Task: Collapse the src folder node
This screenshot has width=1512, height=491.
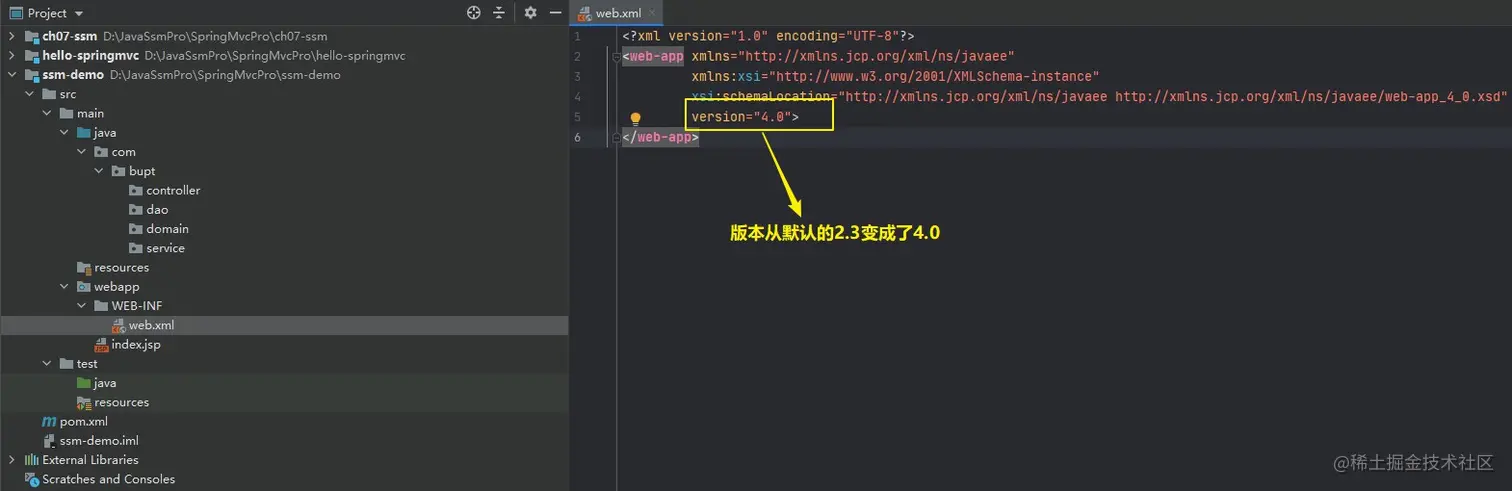Action: 30,94
